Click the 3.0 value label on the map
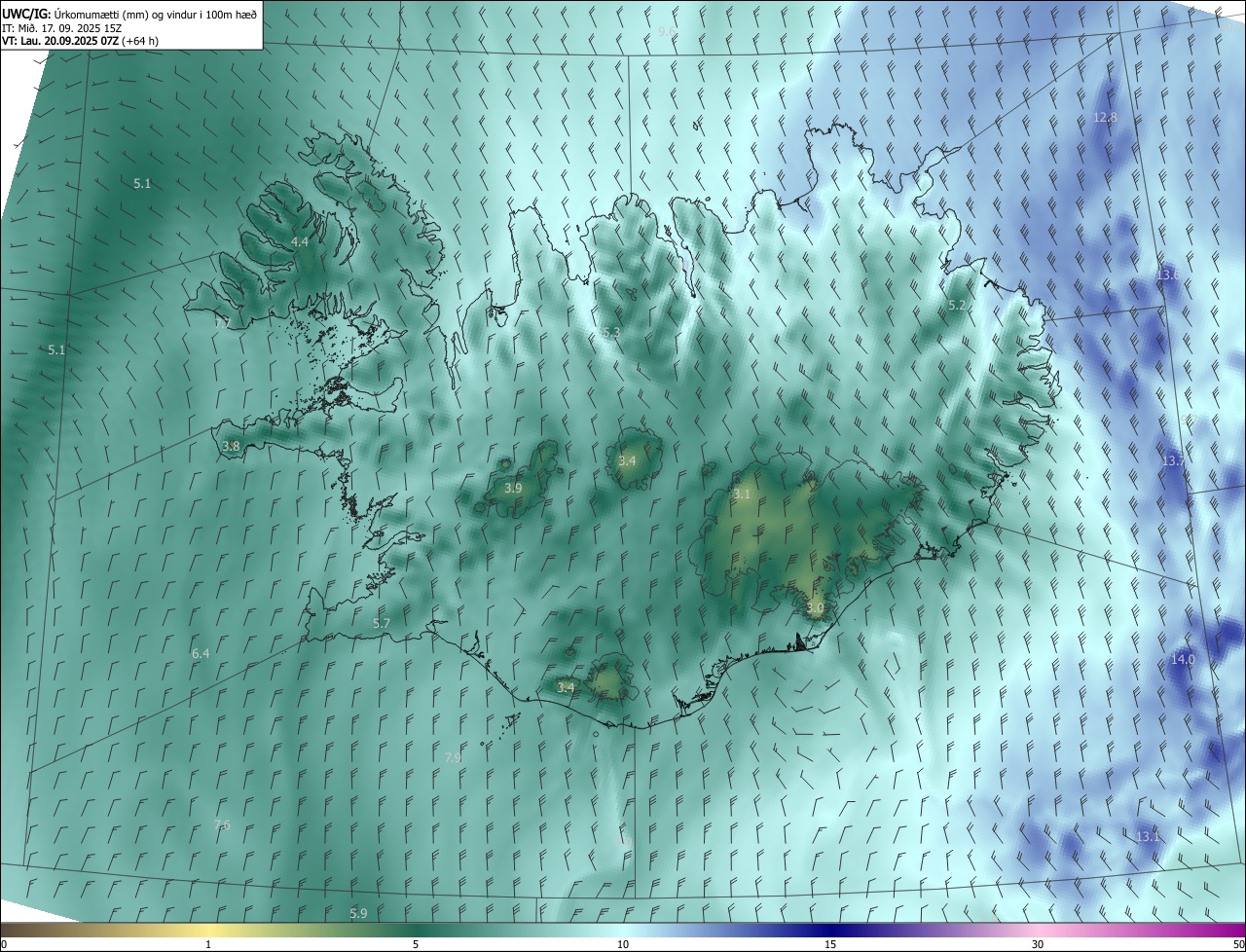This screenshot has width=1246, height=952. tap(815, 608)
